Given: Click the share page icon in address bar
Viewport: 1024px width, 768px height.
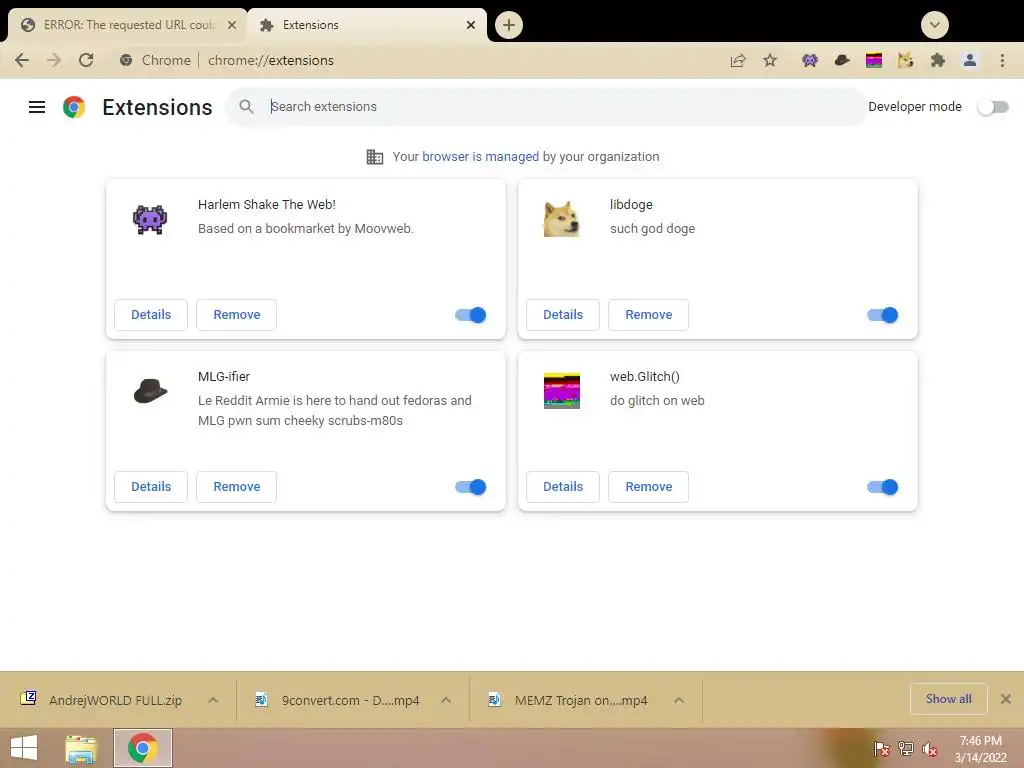Looking at the screenshot, I should [738, 61].
